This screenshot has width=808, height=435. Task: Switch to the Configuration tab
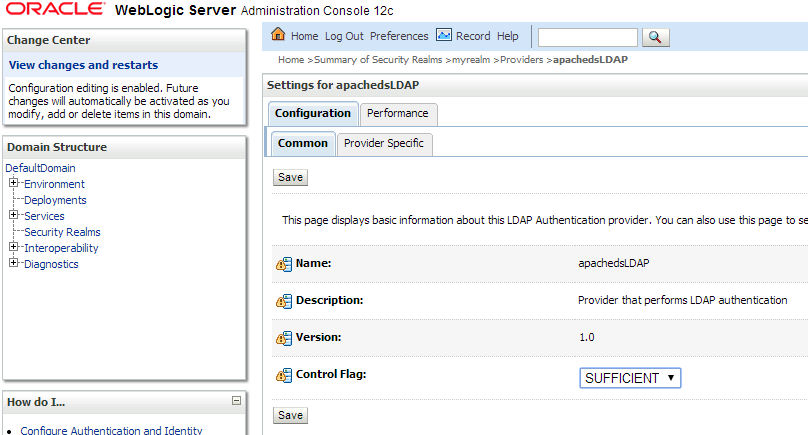(313, 113)
